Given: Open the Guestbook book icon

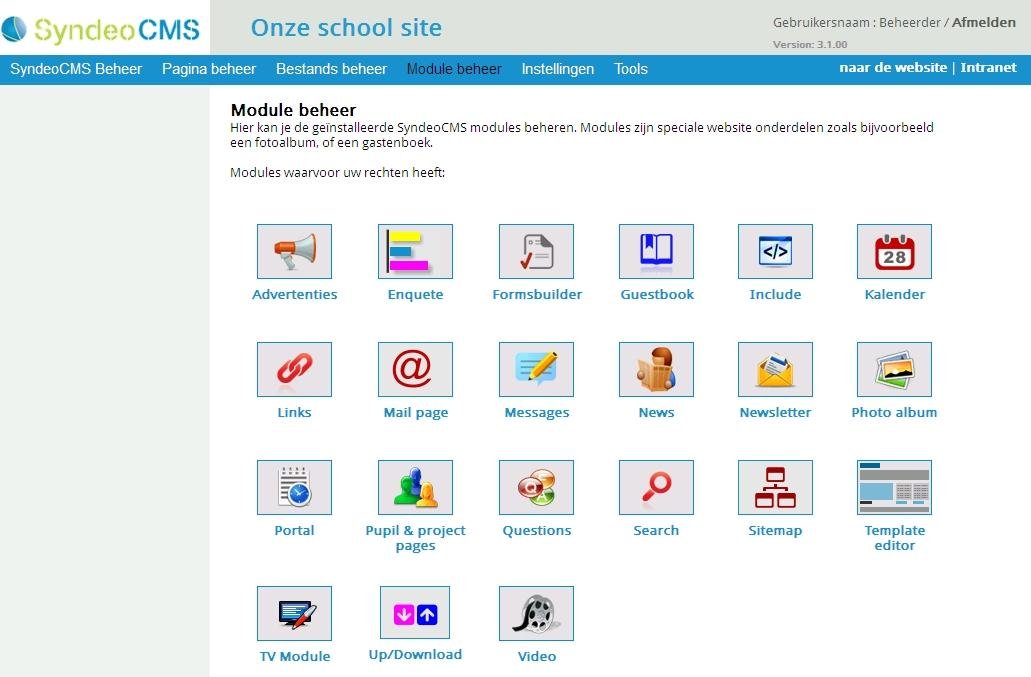Looking at the screenshot, I should 656,252.
